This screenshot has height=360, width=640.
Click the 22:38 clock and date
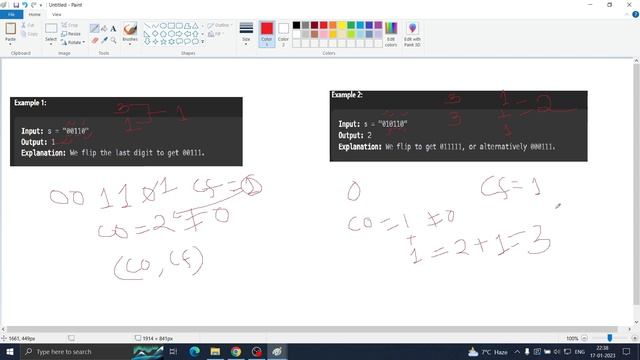(x=602, y=351)
